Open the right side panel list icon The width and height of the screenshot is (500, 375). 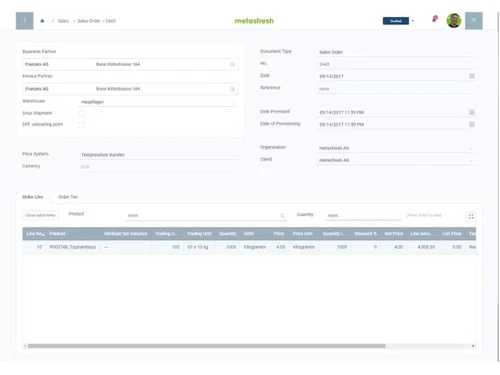pyautogui.click(x=474, y=21)
